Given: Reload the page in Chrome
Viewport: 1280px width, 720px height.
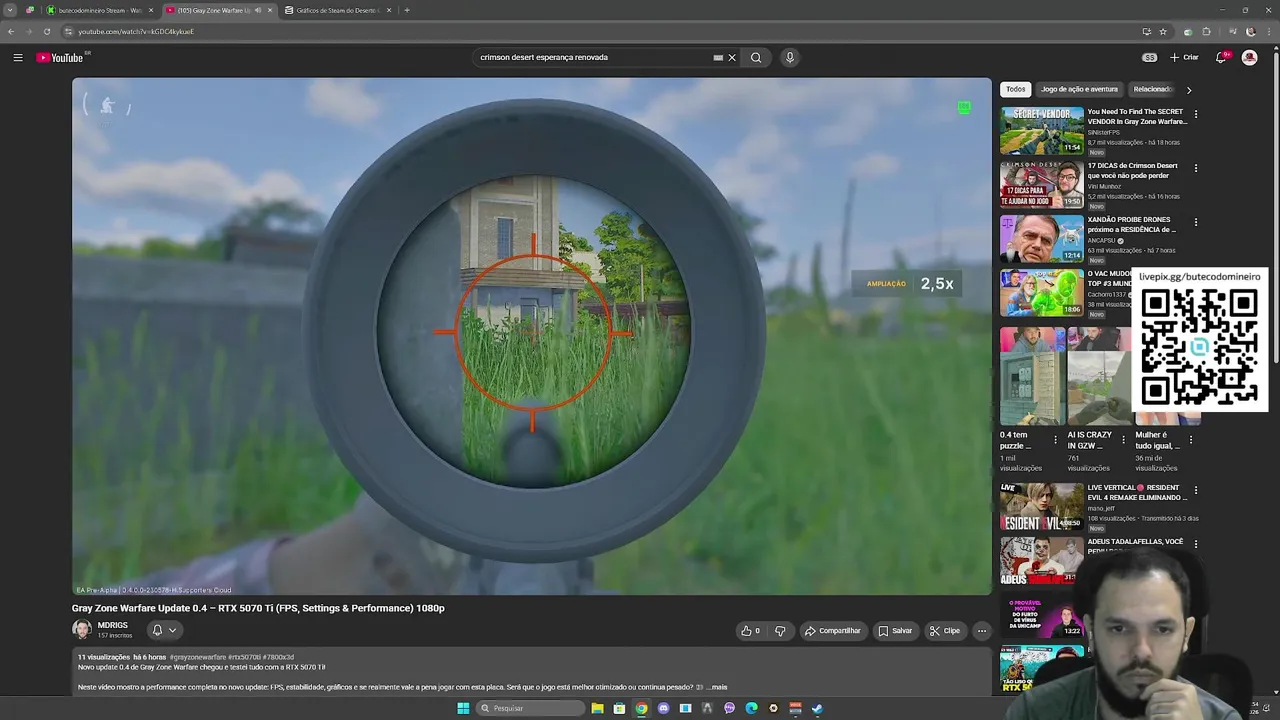Looking at the screenshot, I should (x=47, y=31).
